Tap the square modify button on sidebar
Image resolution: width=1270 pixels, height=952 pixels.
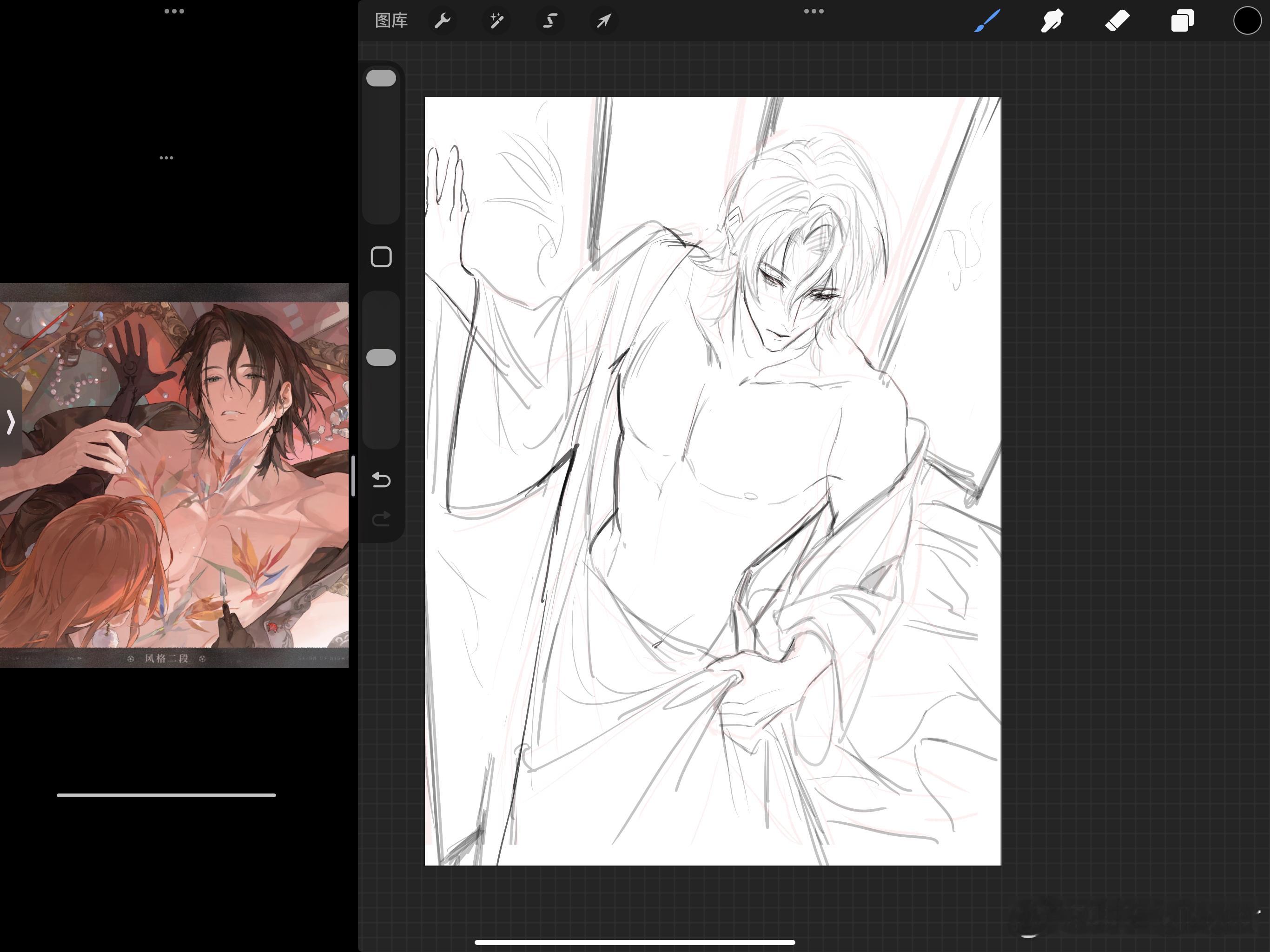click(381, 257)
